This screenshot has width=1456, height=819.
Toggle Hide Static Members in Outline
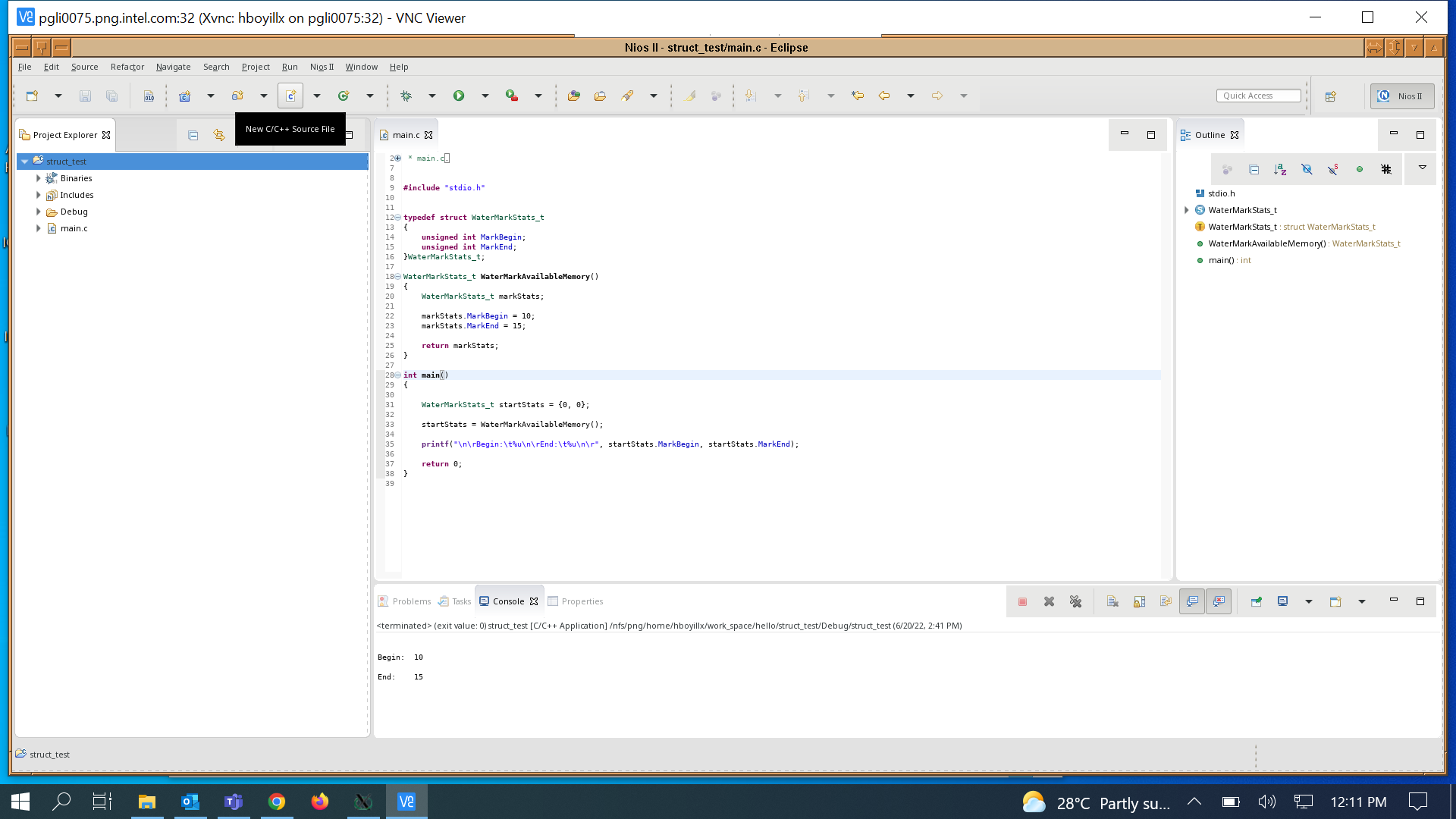click(1333, 169)
